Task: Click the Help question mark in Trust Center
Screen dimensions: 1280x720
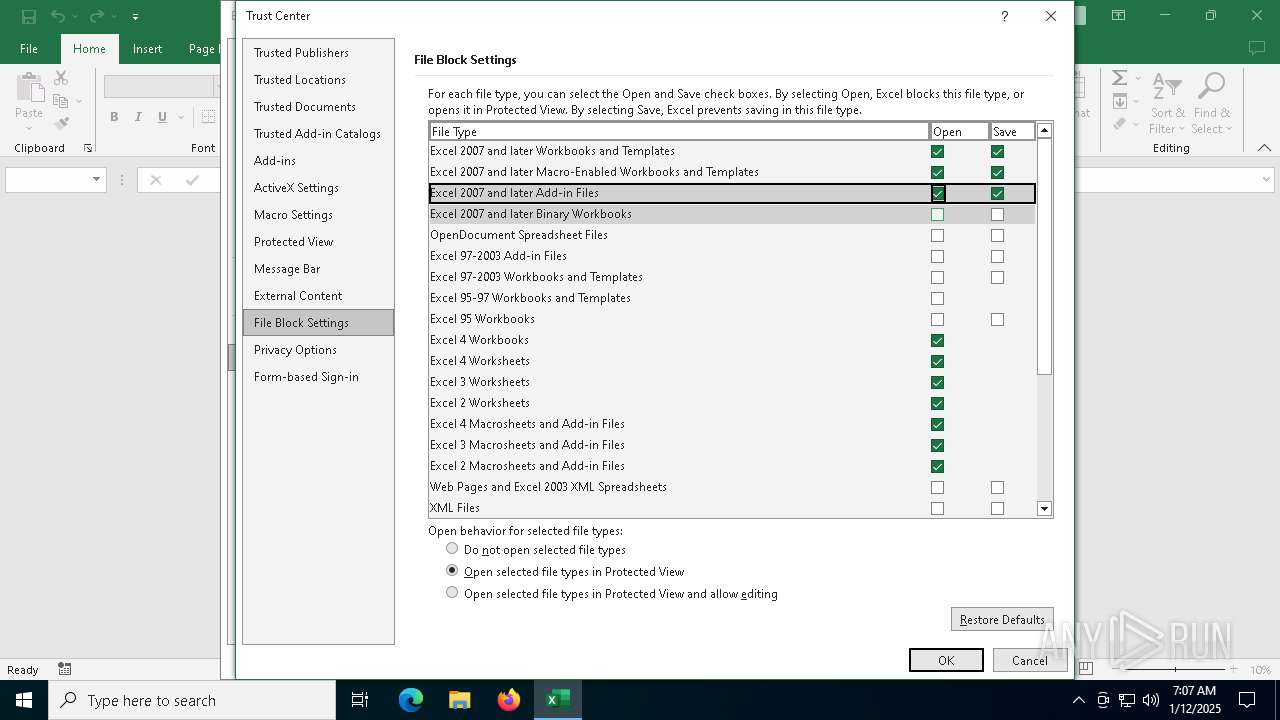Action: click(x=1004, y=16)
